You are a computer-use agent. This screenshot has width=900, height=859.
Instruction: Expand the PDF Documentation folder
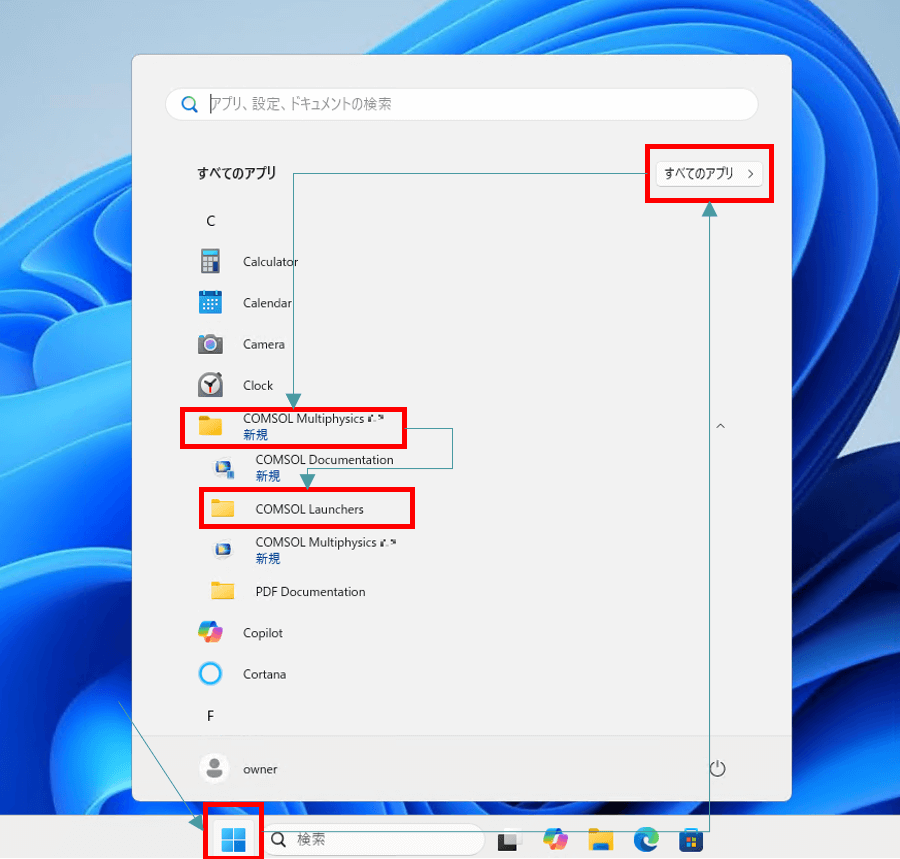309,592
